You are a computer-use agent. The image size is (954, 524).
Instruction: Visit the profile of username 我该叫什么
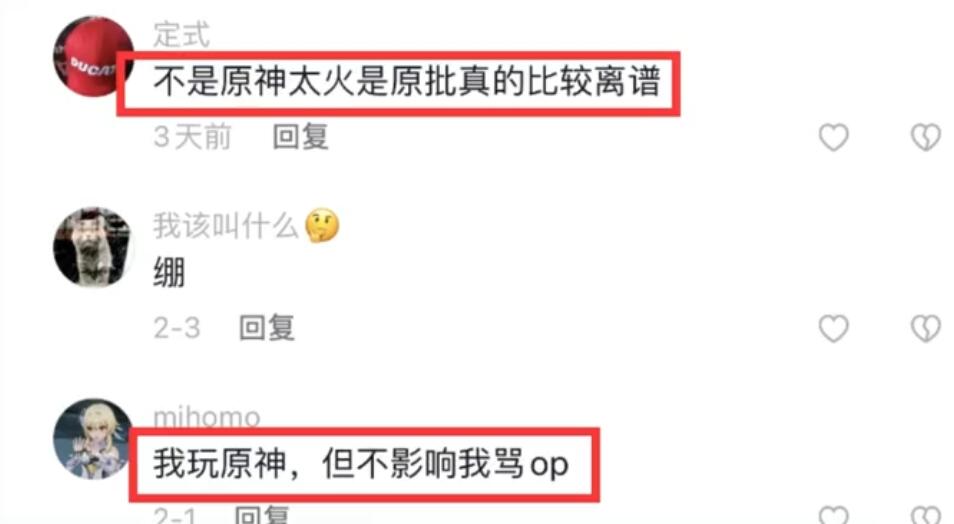[x=226, y=226]
